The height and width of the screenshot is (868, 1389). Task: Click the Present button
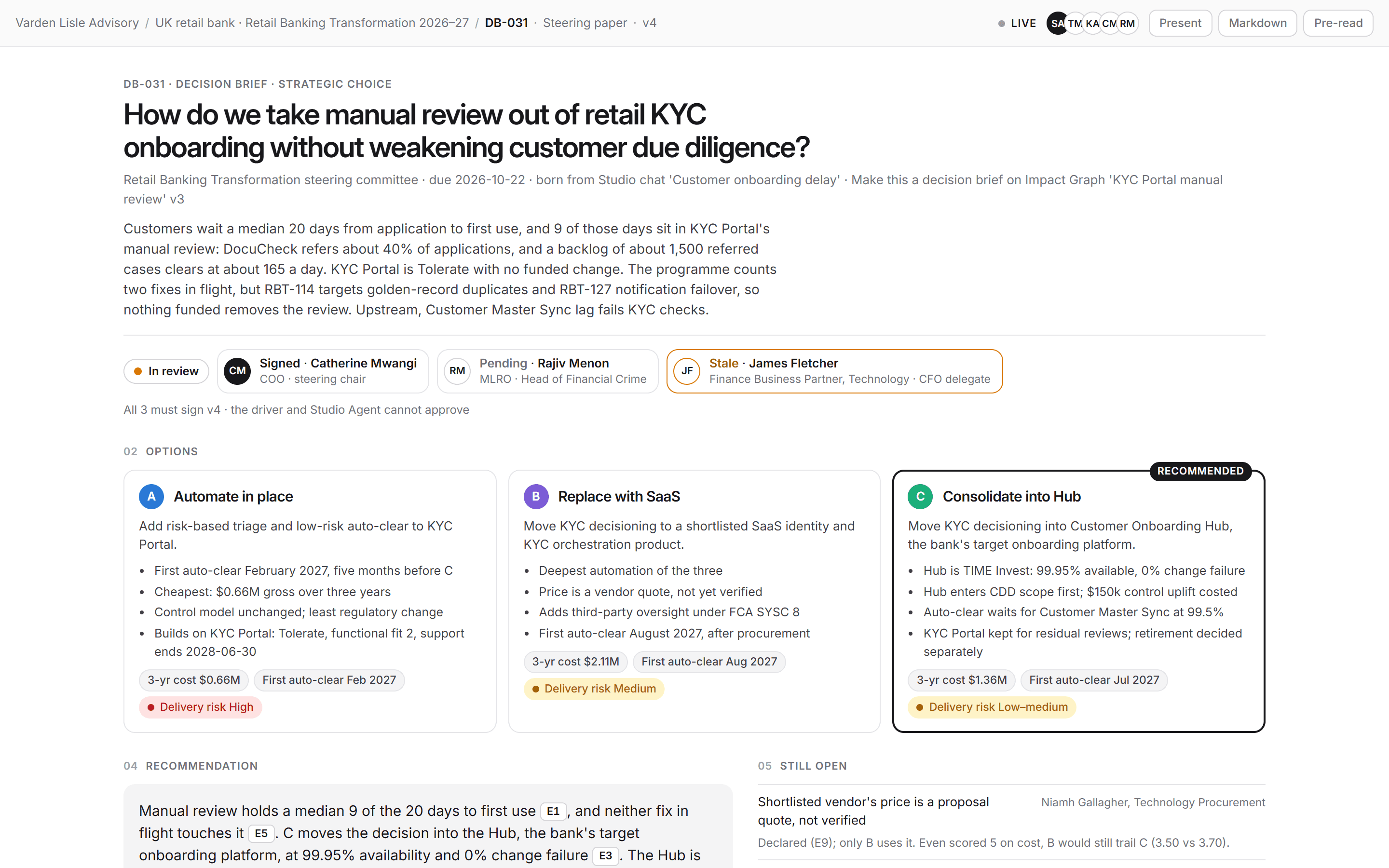click(1180, 24)
